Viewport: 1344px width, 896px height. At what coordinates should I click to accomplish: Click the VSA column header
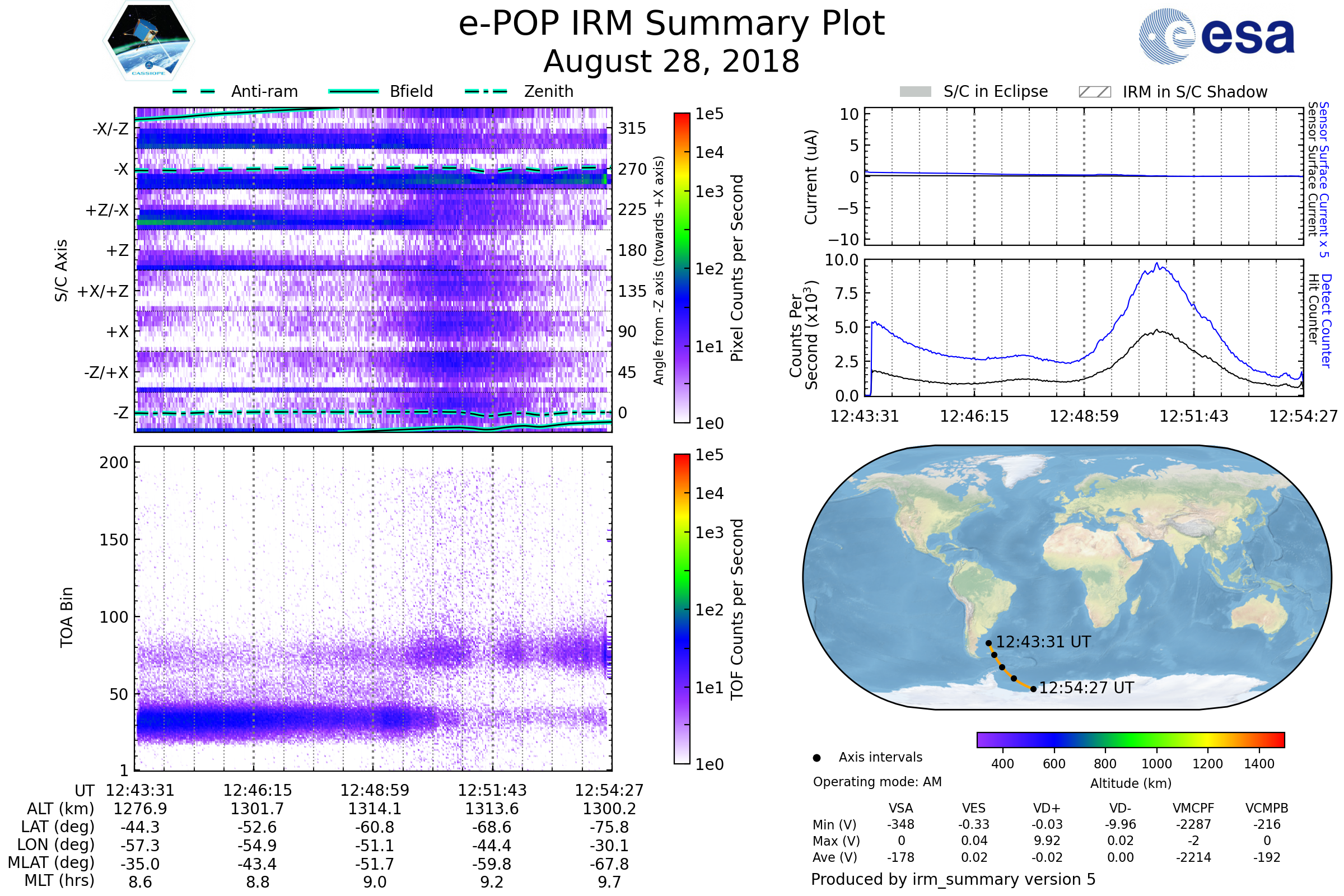pyautogui.click(x=900, y=808)
